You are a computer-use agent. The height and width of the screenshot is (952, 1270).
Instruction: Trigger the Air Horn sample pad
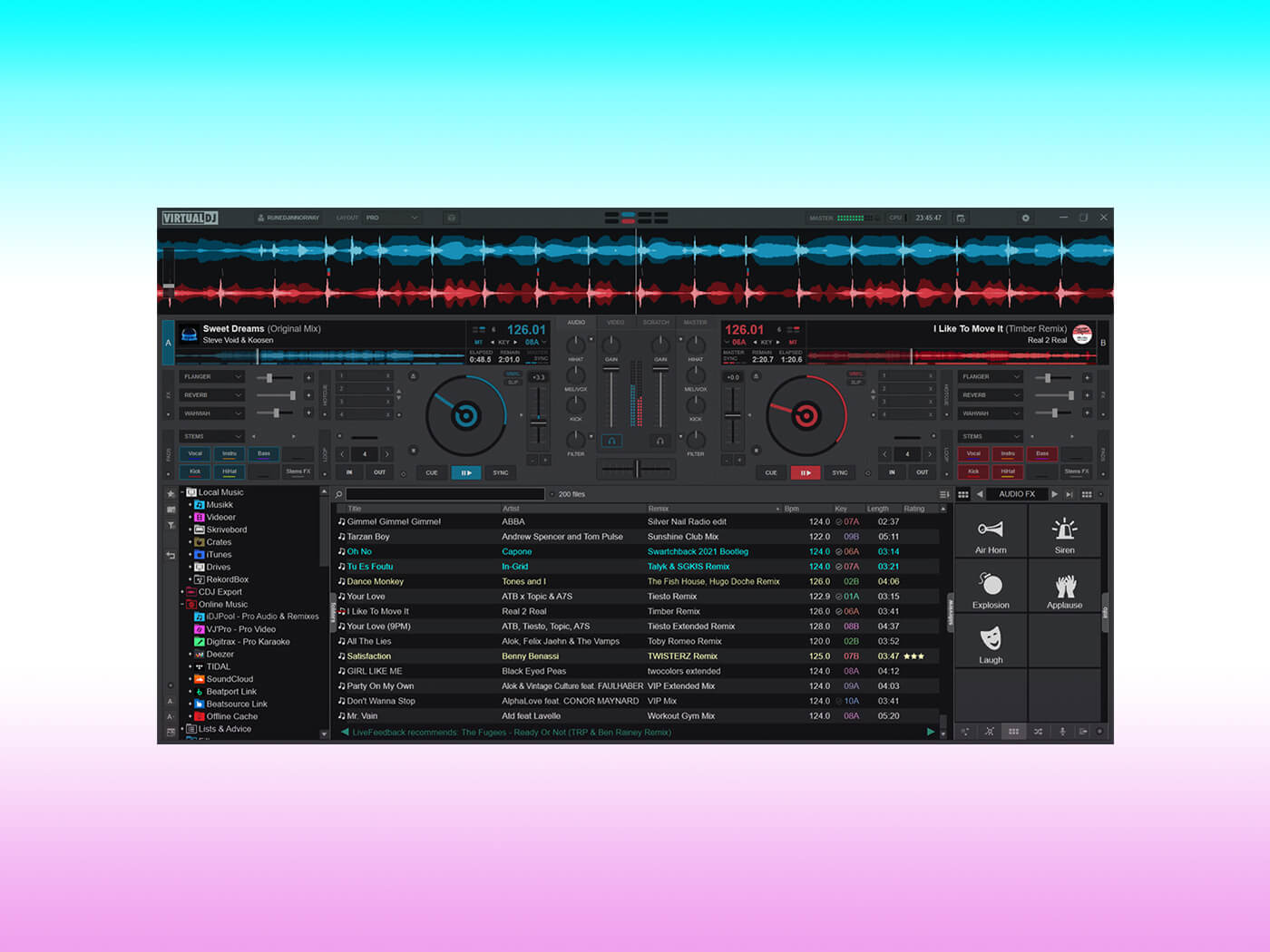pyautogui.click(x=990, y=531)
